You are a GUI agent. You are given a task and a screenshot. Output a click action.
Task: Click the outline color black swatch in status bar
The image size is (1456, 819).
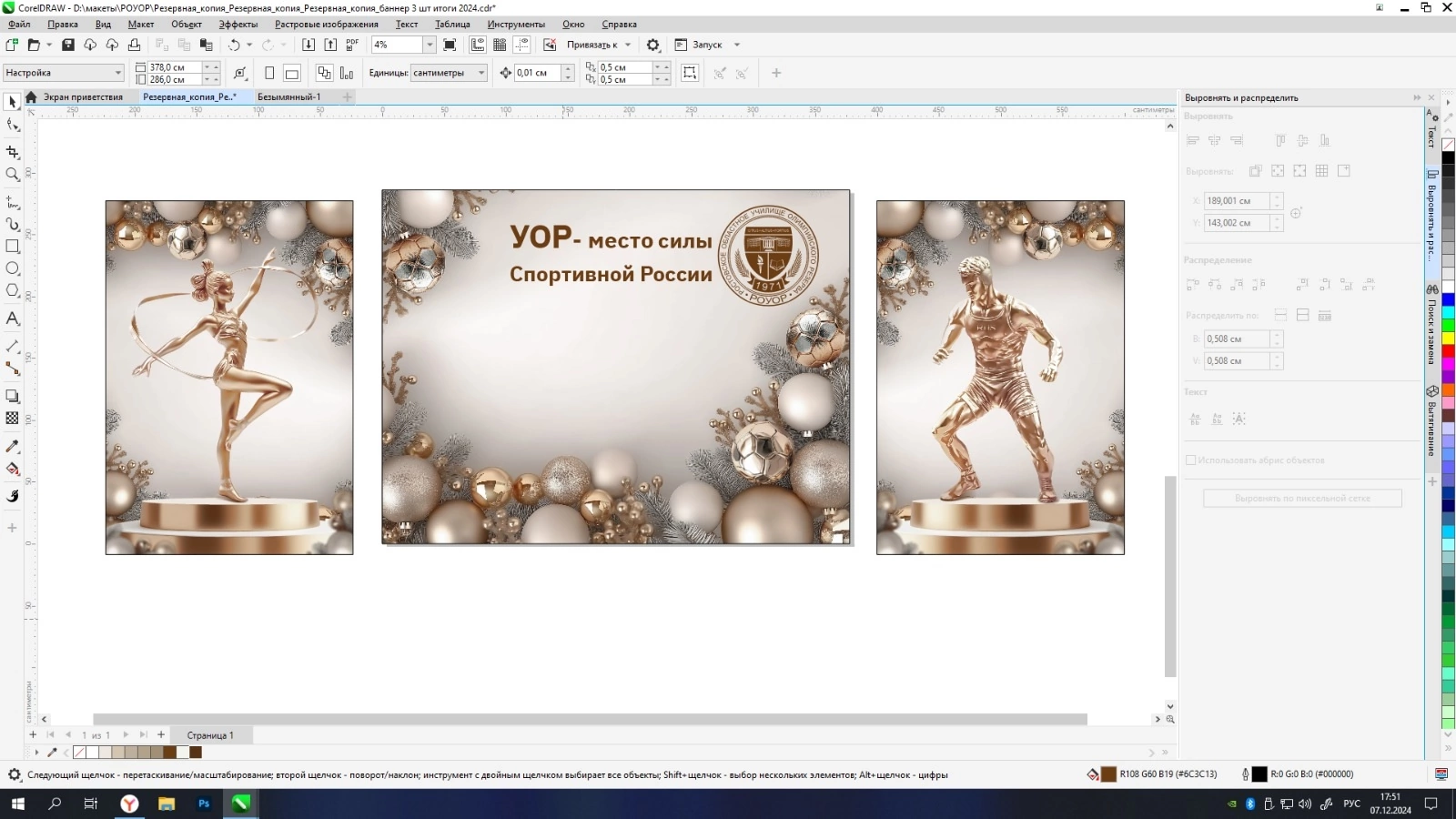click(1259, 774)
